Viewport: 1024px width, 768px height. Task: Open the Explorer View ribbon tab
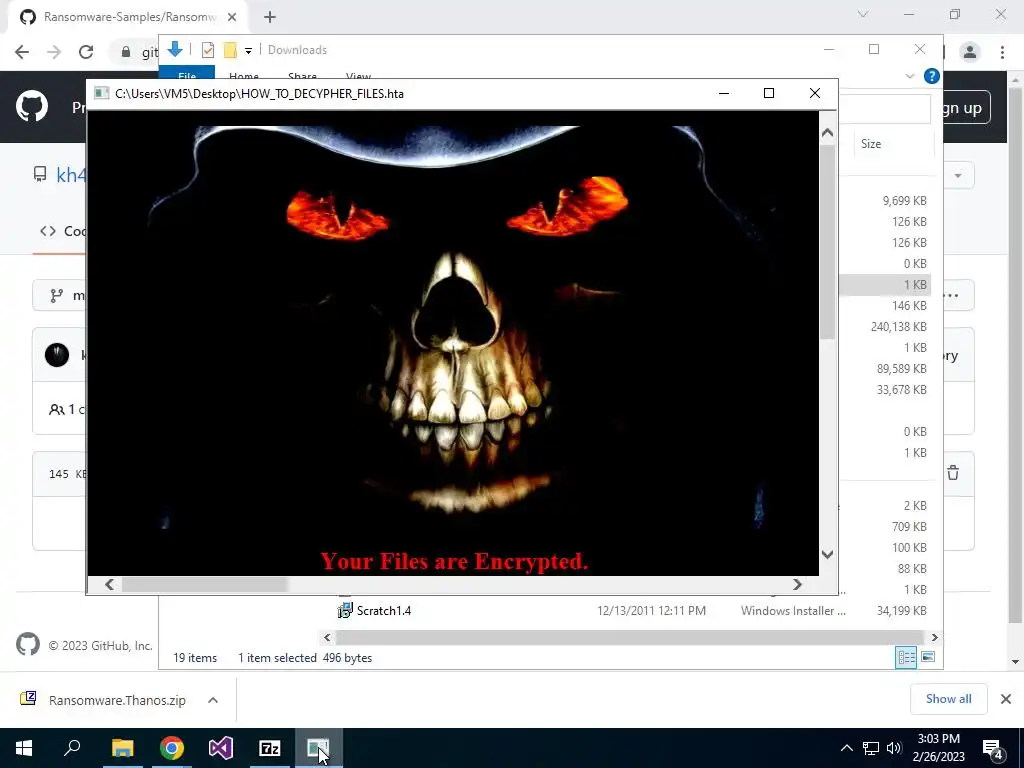(359, 74)
